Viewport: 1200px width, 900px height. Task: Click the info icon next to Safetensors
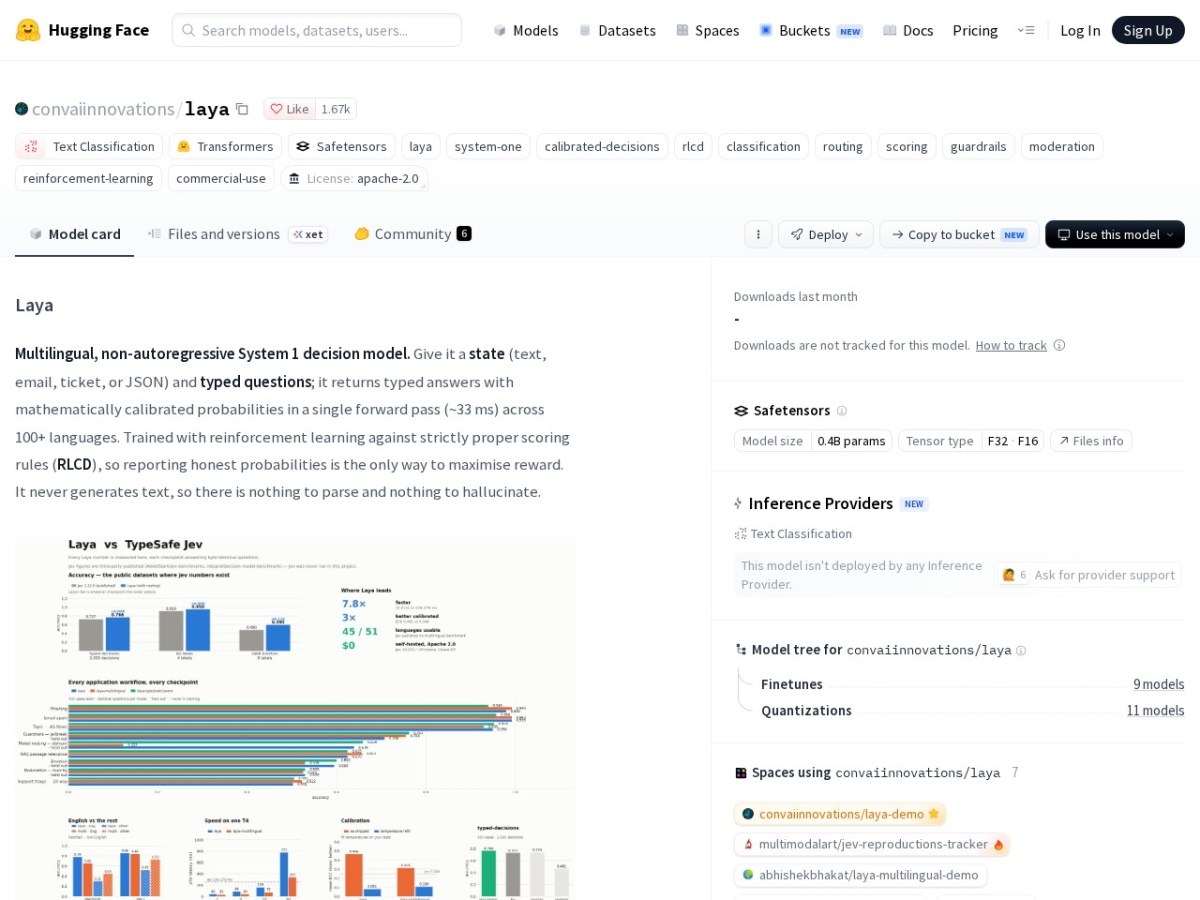(x=841, y=411)
